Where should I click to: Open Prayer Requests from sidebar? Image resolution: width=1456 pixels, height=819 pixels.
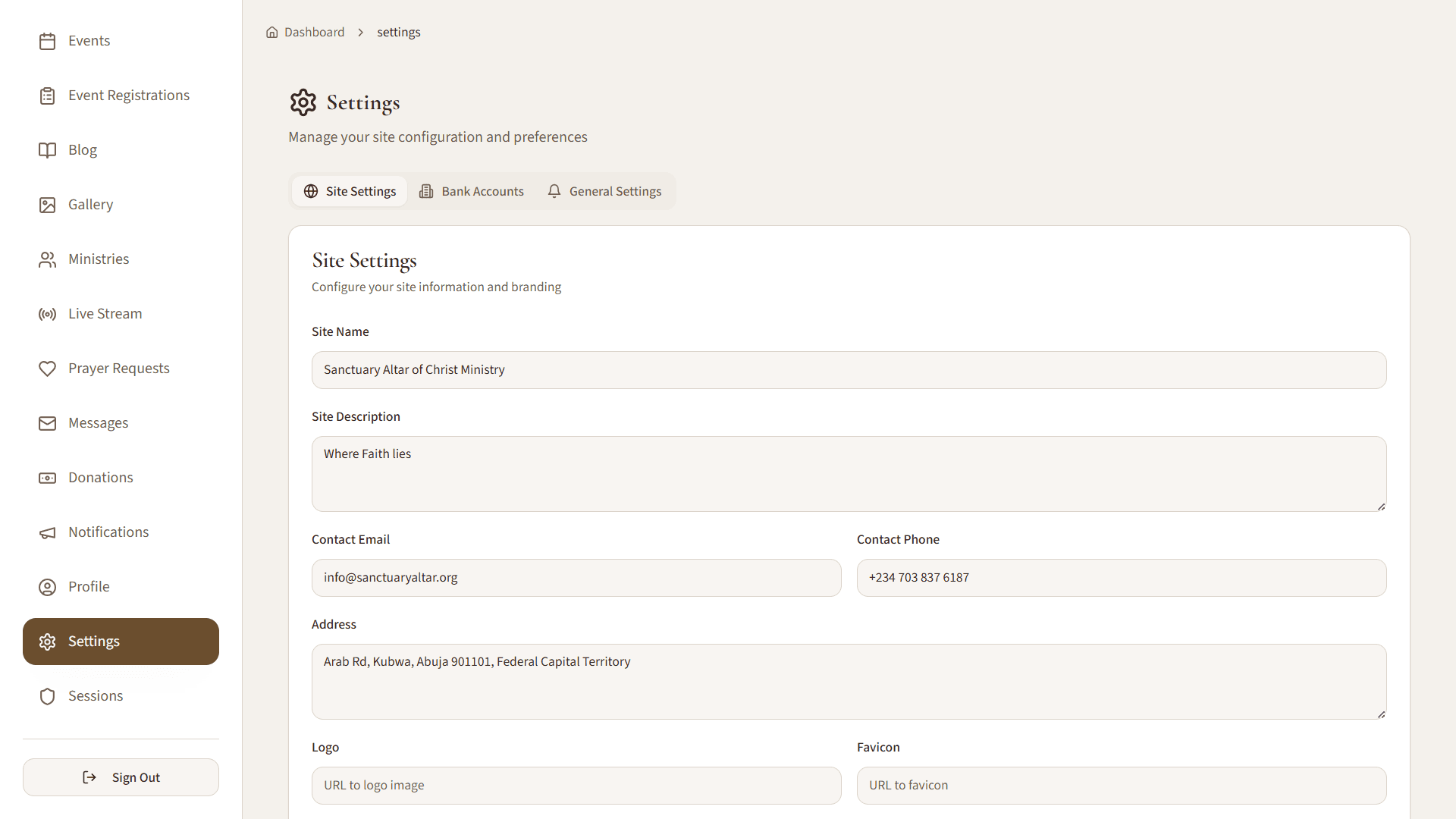pos(121,369)
